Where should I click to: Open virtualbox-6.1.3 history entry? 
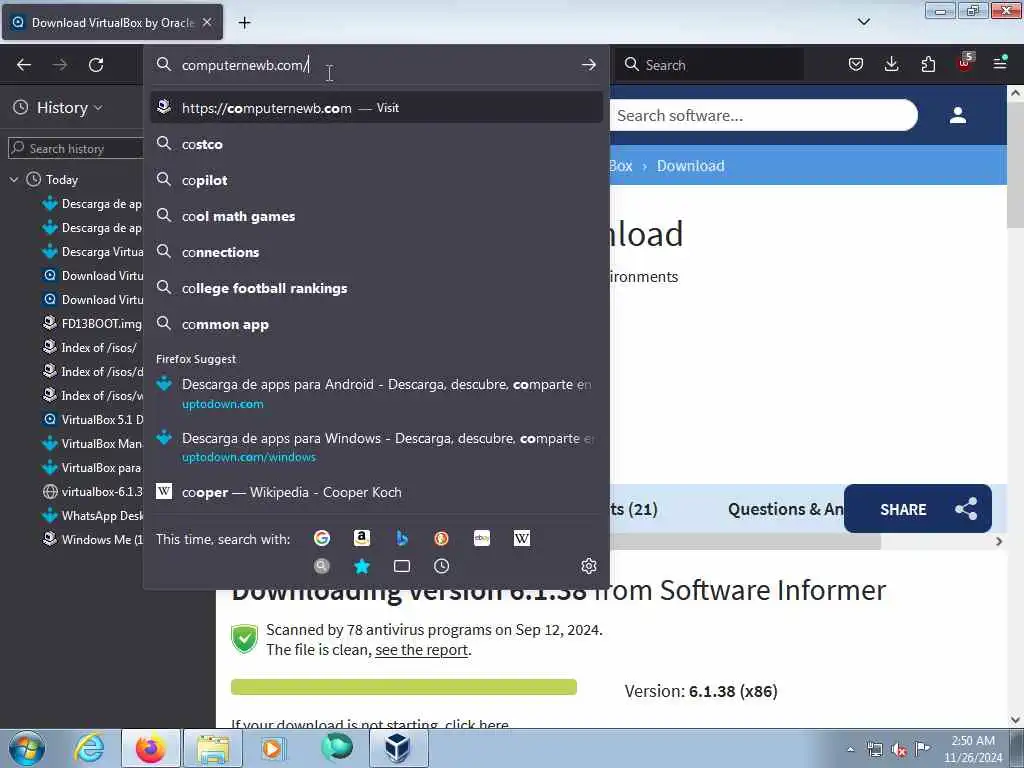point(92,491)
